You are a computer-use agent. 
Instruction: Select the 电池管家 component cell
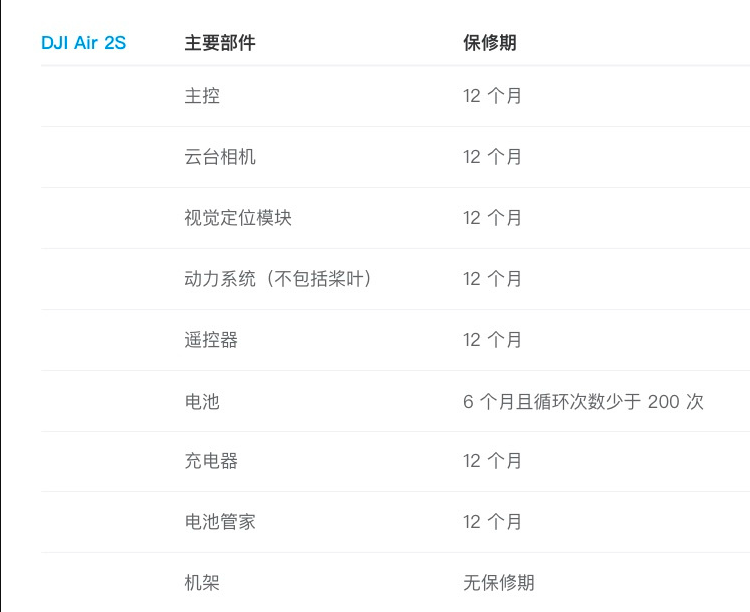point(220,522)
